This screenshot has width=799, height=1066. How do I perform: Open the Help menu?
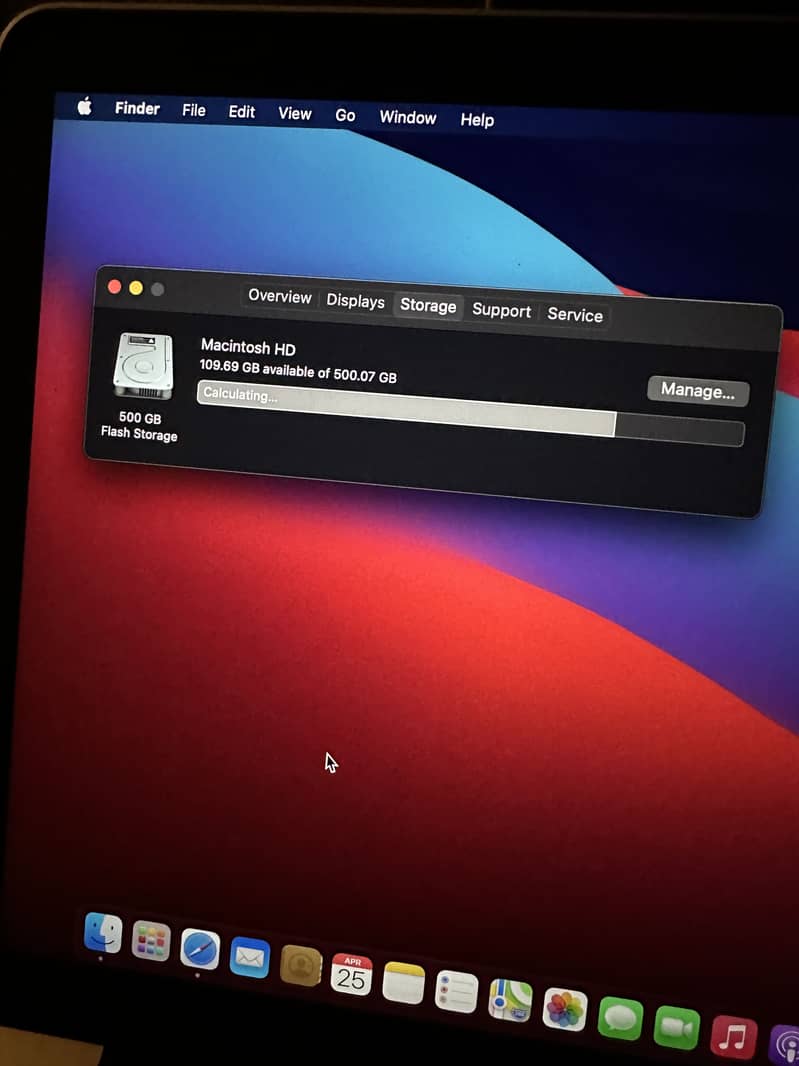(x=477, y=120)
